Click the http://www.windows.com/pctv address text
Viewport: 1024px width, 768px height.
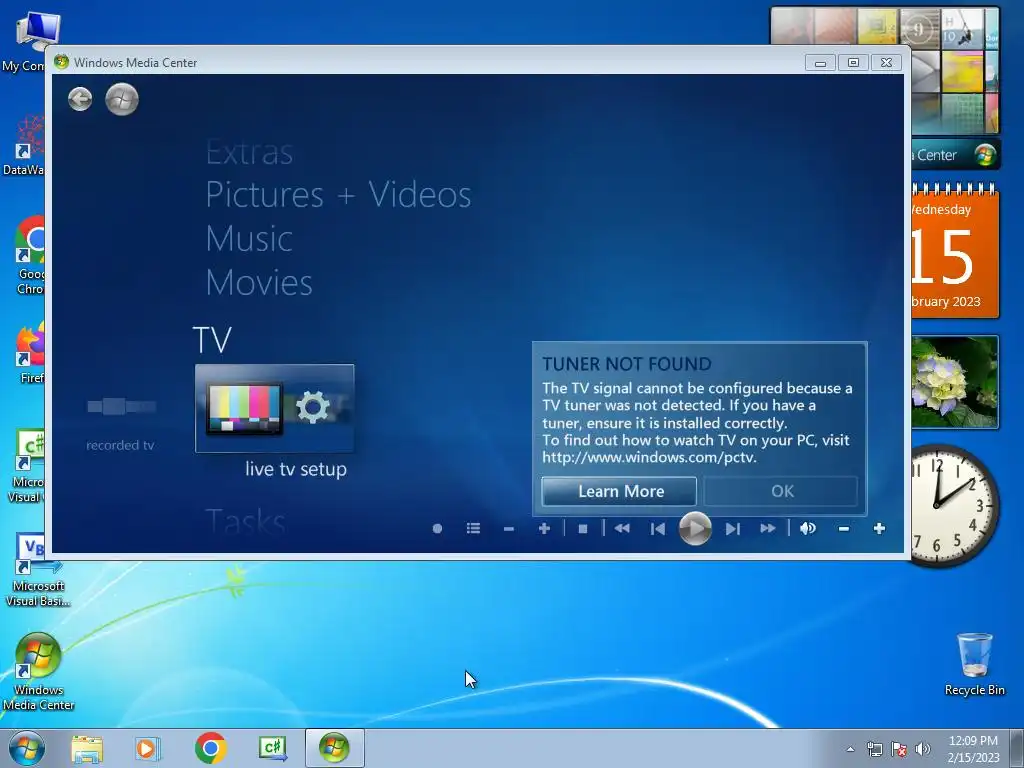pyautogui.click(x=649, y=457)
